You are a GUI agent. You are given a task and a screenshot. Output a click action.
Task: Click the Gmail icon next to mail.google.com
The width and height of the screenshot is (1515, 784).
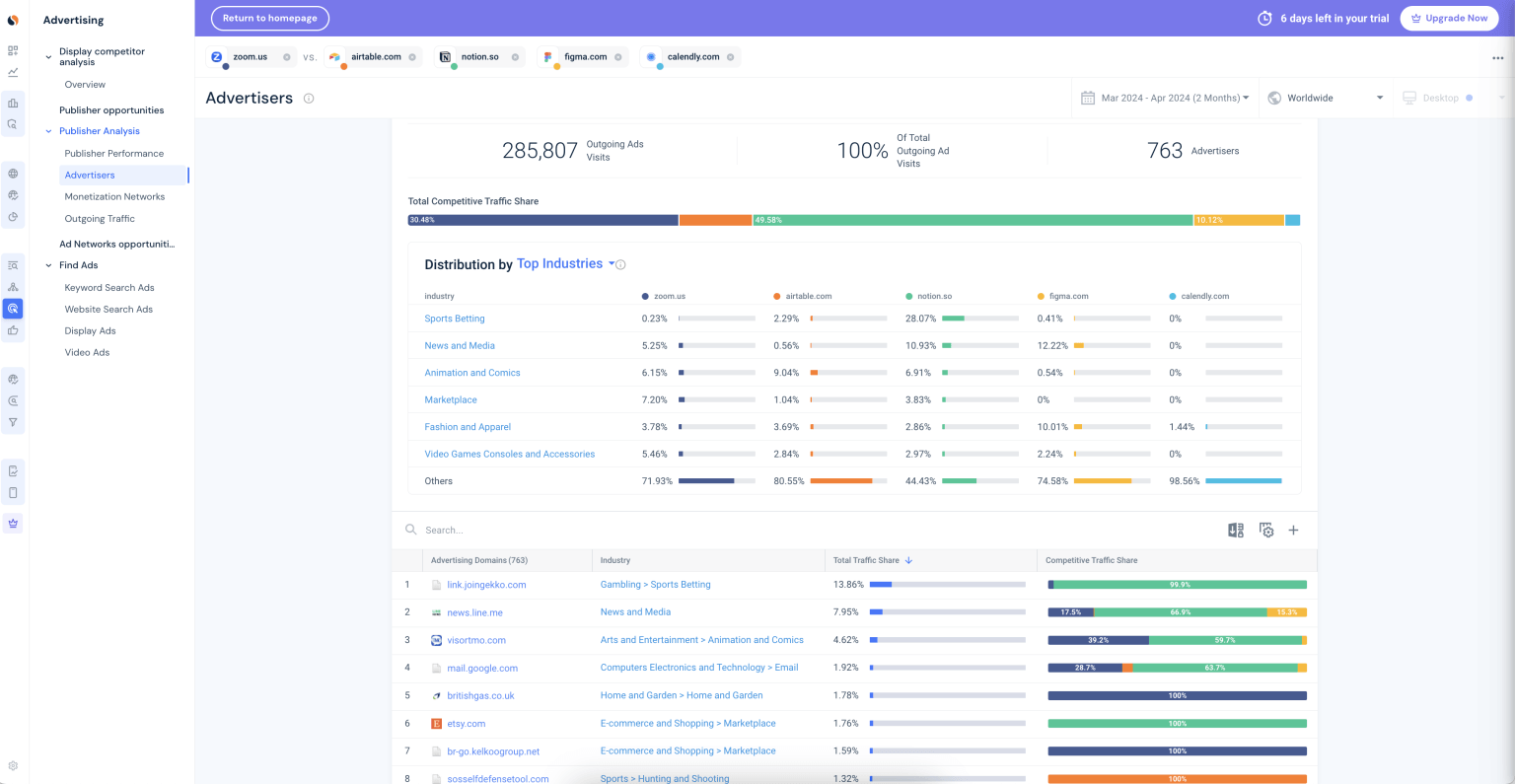point(436,668)
